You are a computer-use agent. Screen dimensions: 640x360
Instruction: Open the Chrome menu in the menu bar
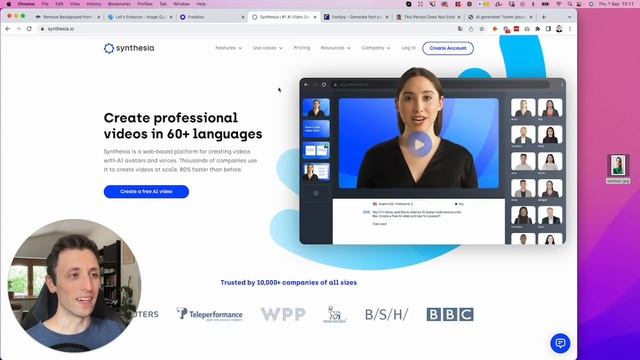26,4
